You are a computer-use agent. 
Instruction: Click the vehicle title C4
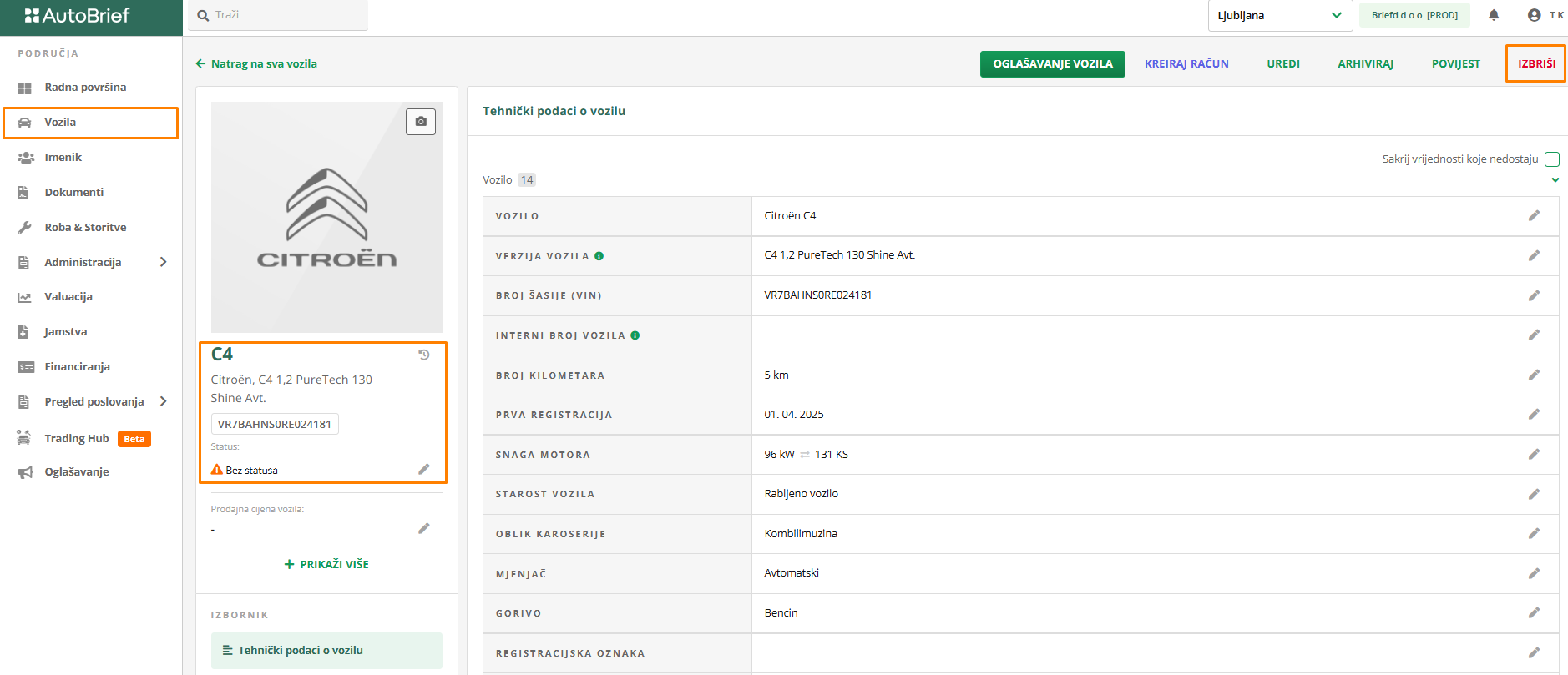point(222,355)
